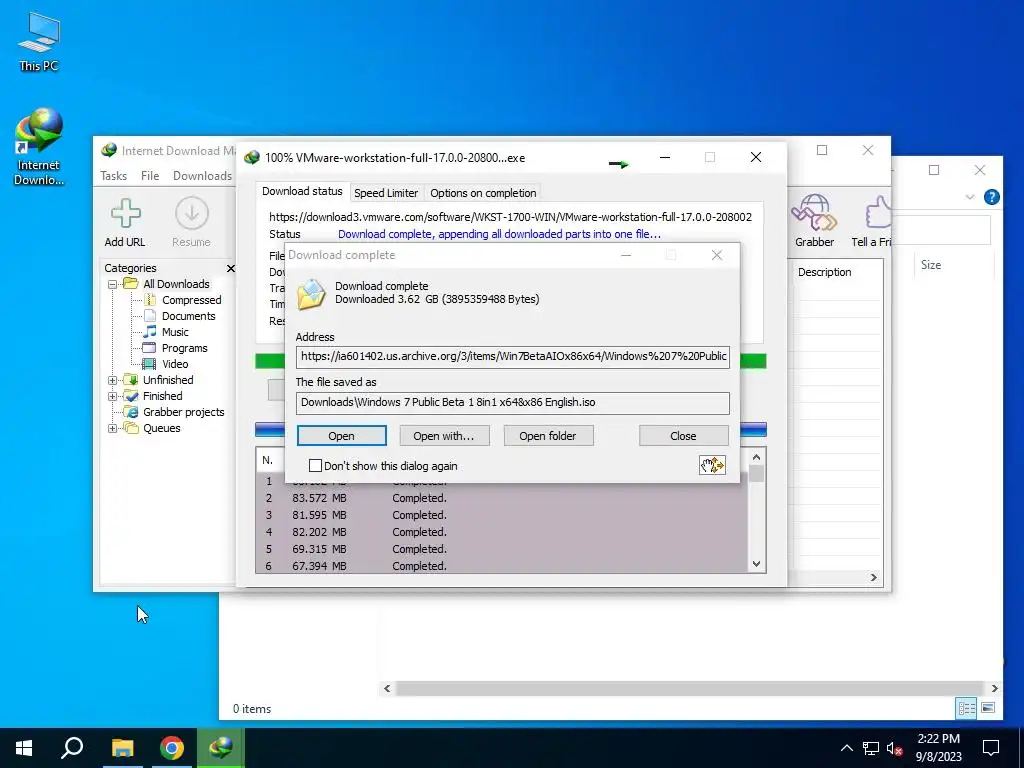1024x768 pixels.
Task: Expand the Explorer ribbon chevron
Action: [x=970, y=197]
